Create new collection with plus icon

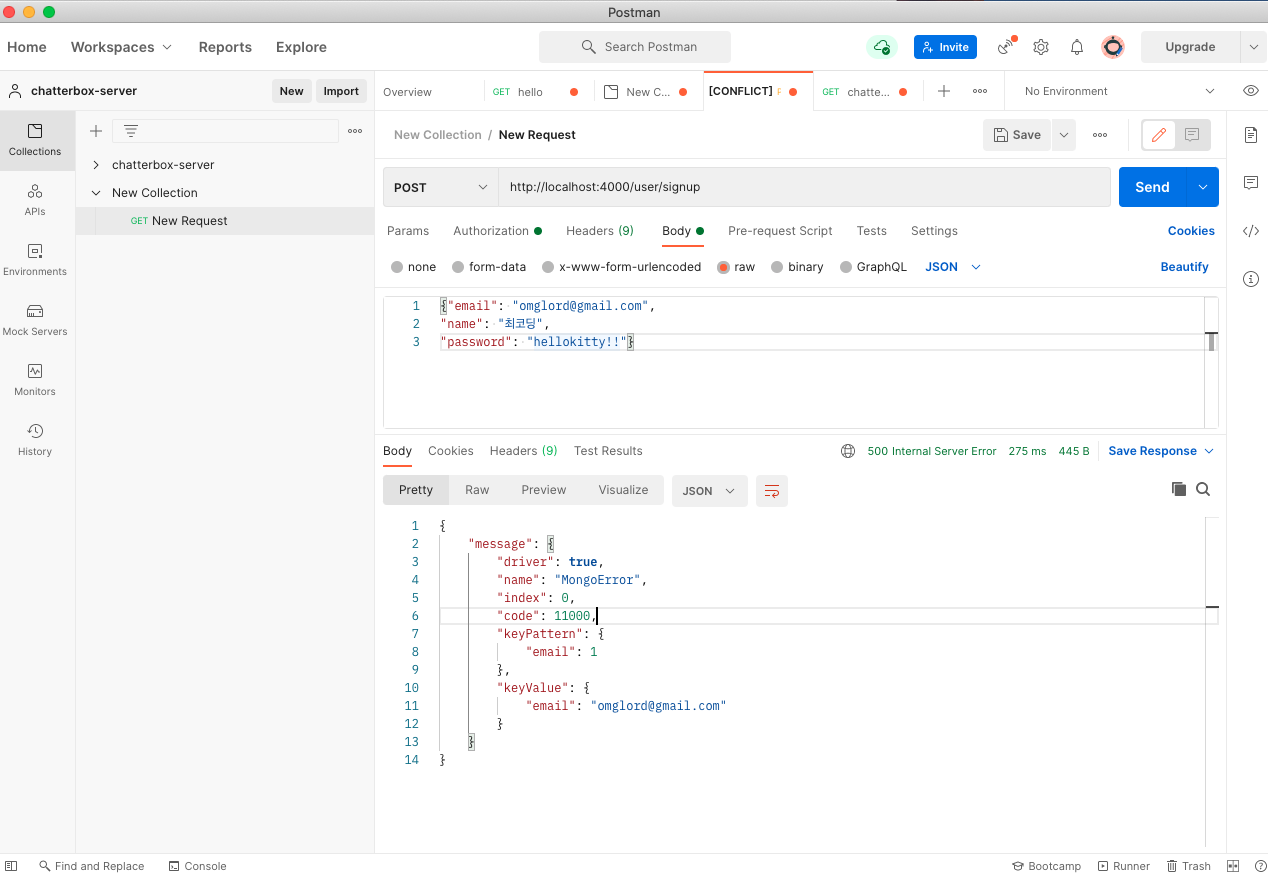coord(96,131)
